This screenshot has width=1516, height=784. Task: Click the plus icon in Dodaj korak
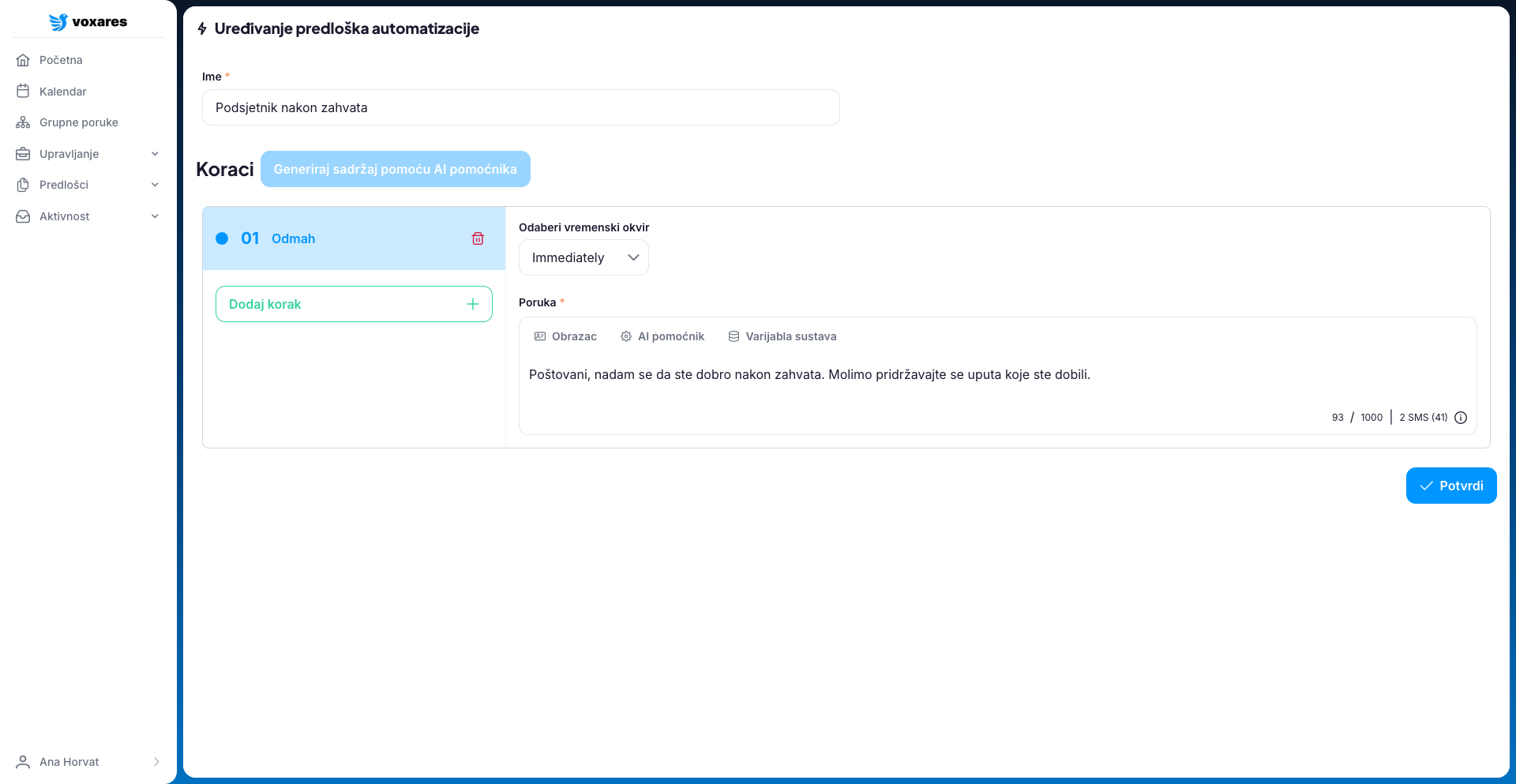click(x=473, y=304)
